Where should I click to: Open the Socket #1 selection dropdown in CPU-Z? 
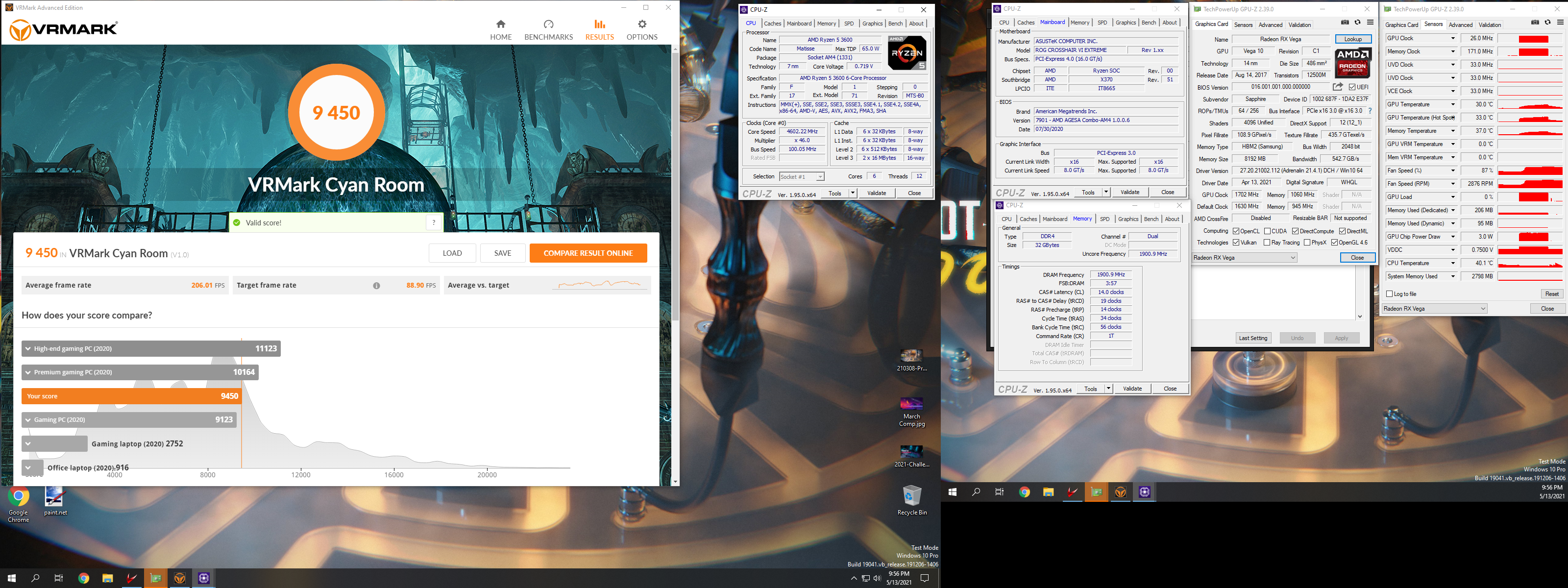(x=802, y=177)
